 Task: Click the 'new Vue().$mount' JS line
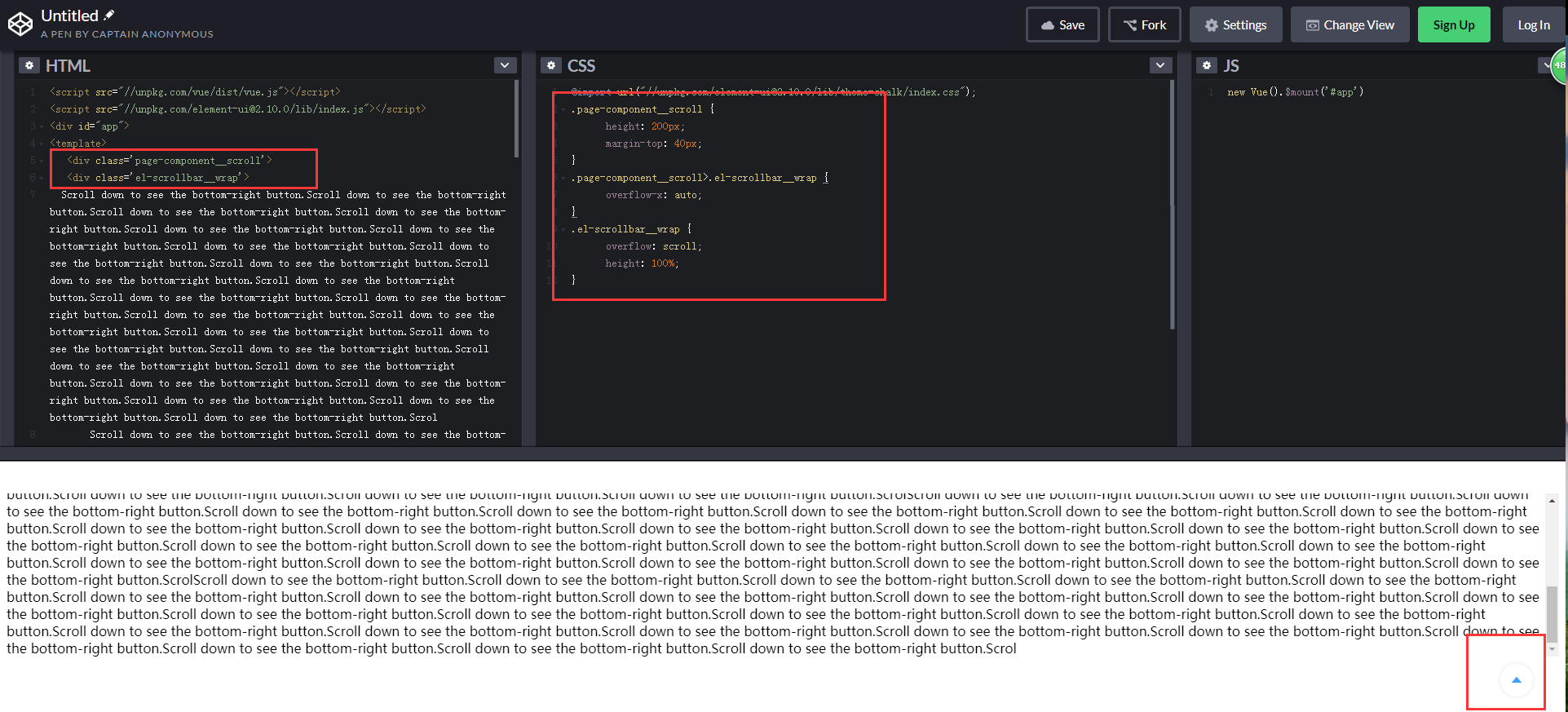pyautogui.click(x=1295, y=92)
